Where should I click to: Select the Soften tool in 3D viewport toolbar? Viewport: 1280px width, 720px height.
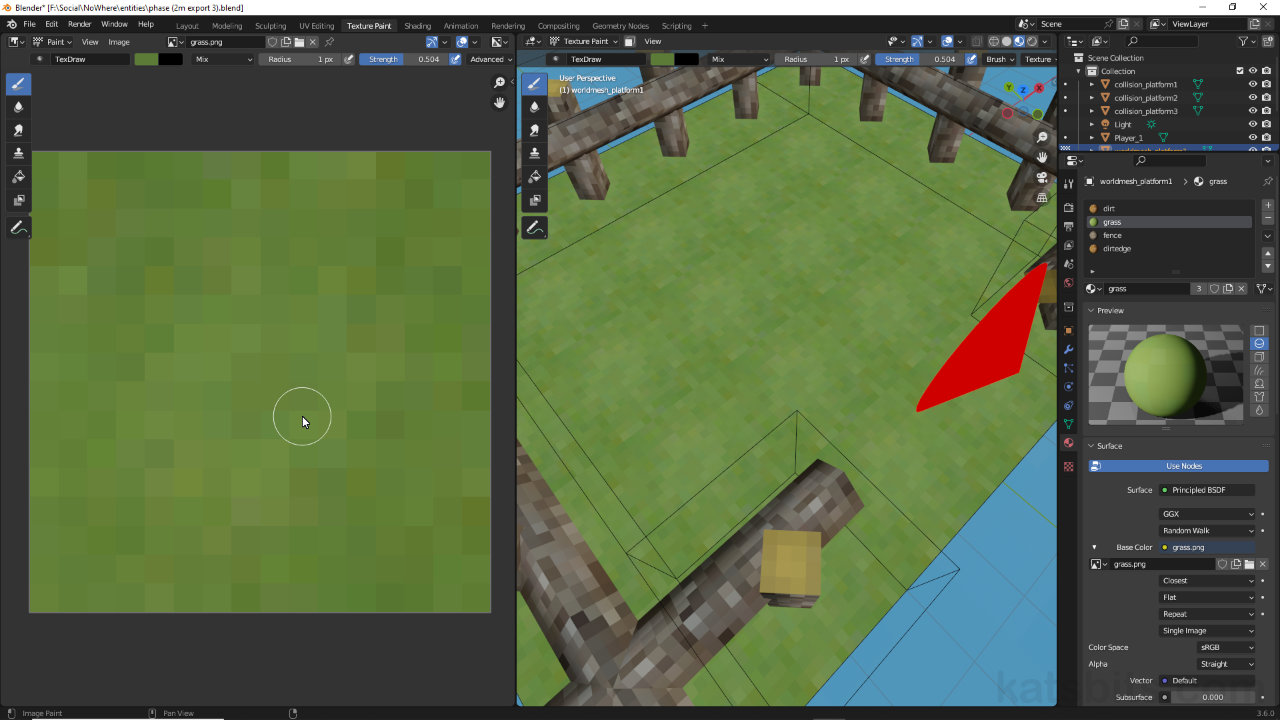point(534,107)
